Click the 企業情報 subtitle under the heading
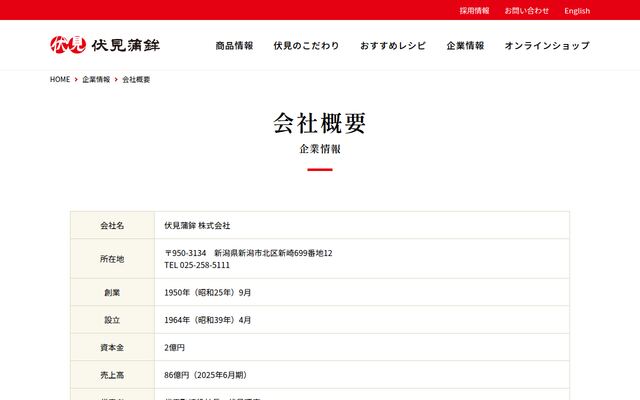640x400 pixels. point(320,149)
